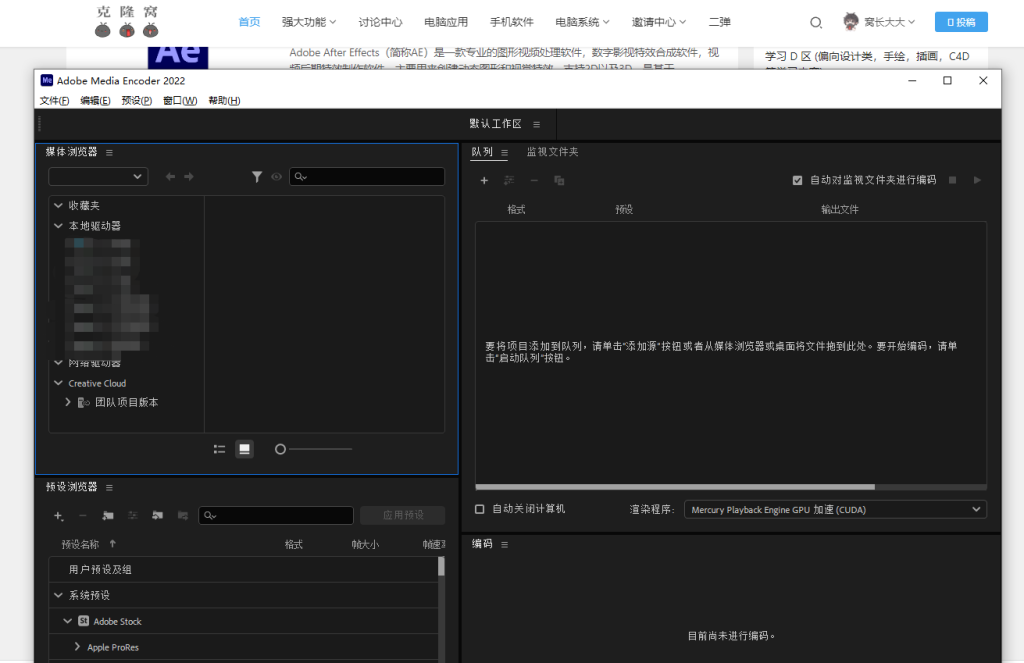Click the queue horizontal scrollbar
The image size is (1024, 663).
(x=675, y=487)
